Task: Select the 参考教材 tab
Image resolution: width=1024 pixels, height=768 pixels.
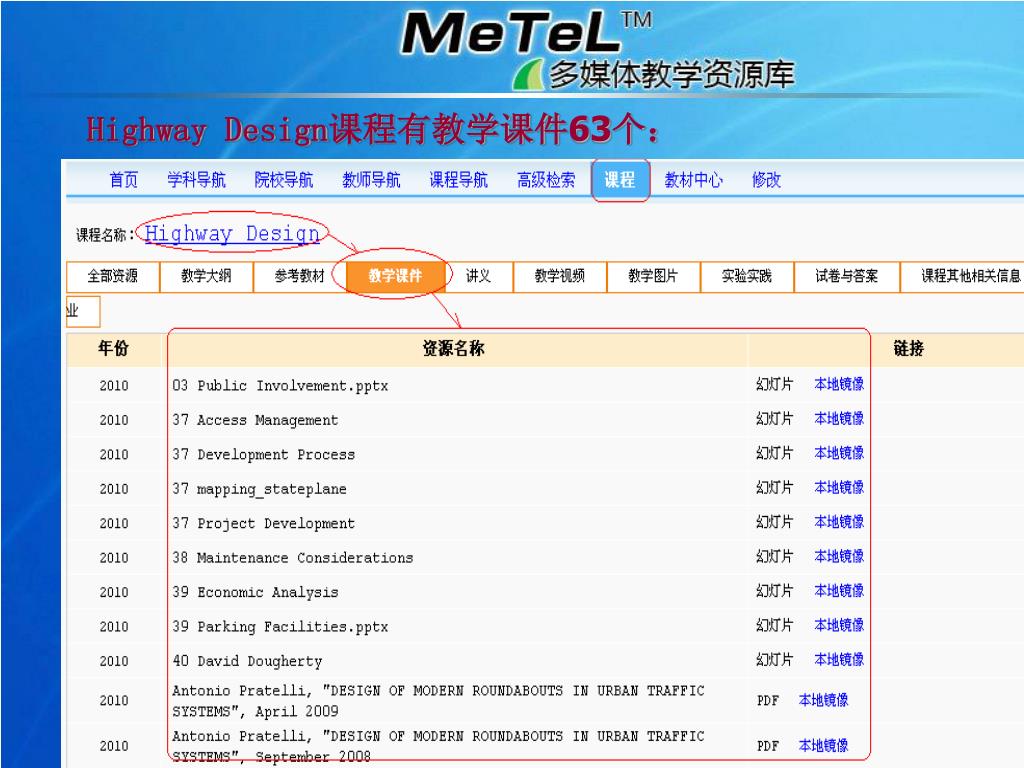Action: coord(299,276)
